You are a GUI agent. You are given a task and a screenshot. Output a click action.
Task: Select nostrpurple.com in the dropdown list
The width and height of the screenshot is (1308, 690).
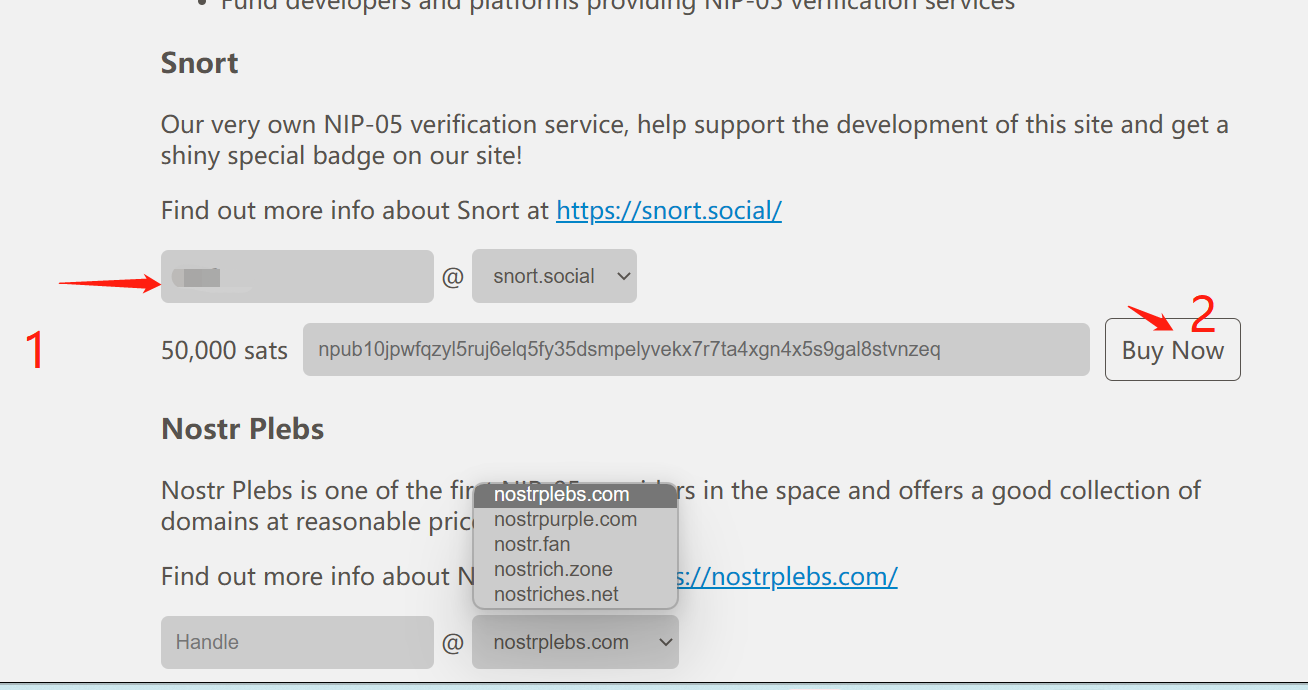pos(575,520)
